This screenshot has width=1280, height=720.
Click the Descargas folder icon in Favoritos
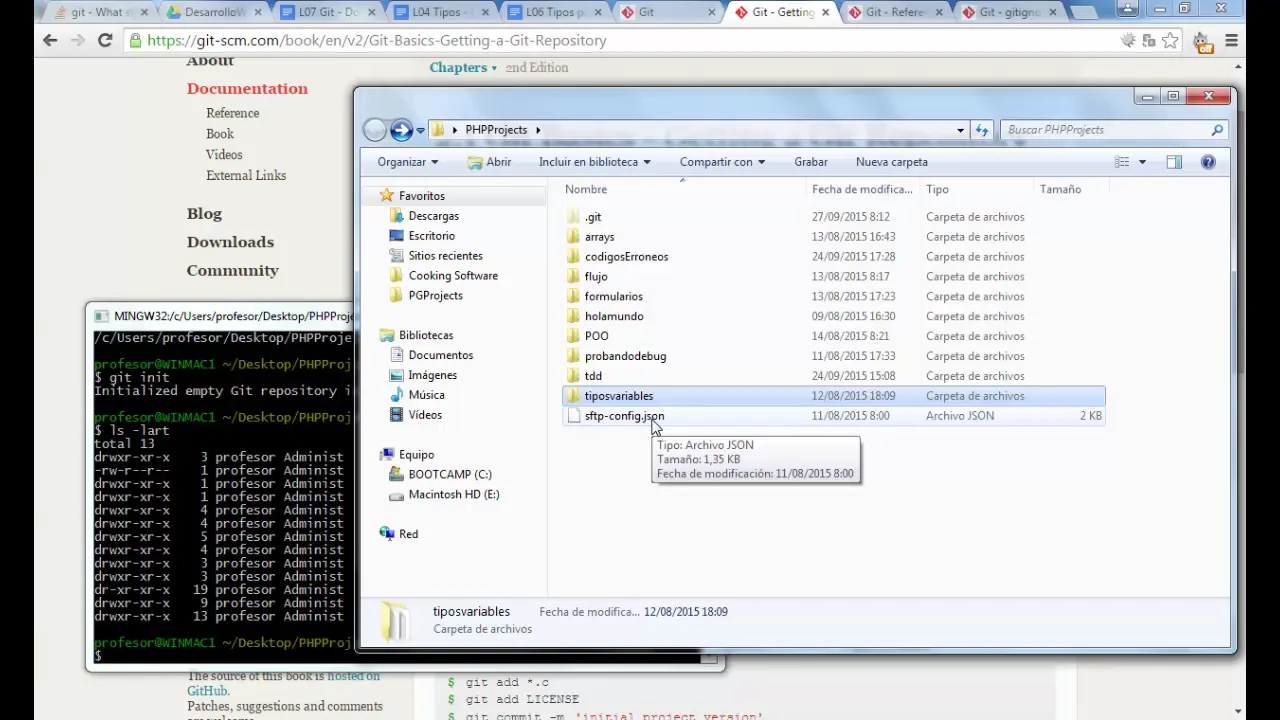396,216
